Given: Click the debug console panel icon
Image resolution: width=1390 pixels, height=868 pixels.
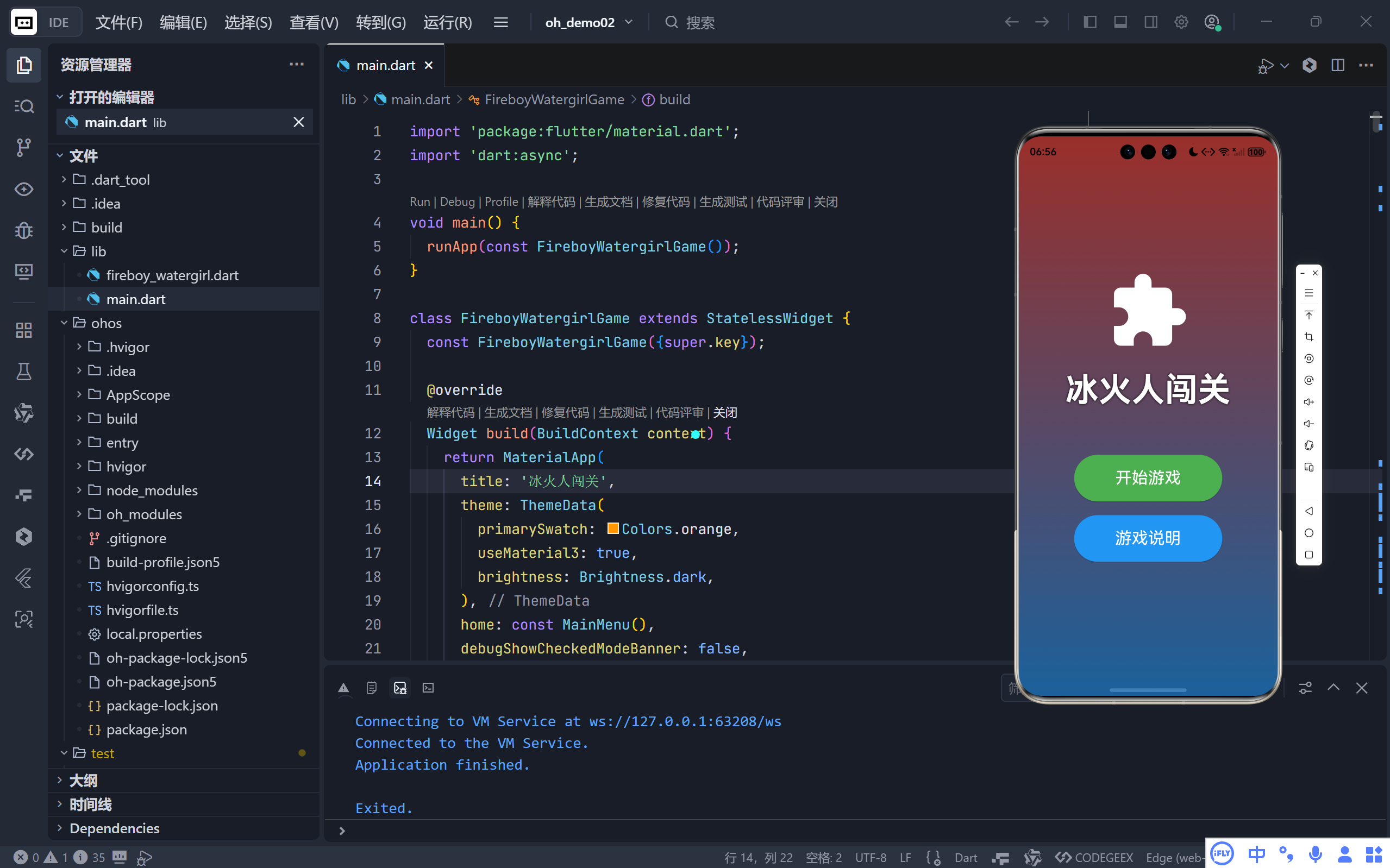Looking at the screenshot, I should point(399,688).
